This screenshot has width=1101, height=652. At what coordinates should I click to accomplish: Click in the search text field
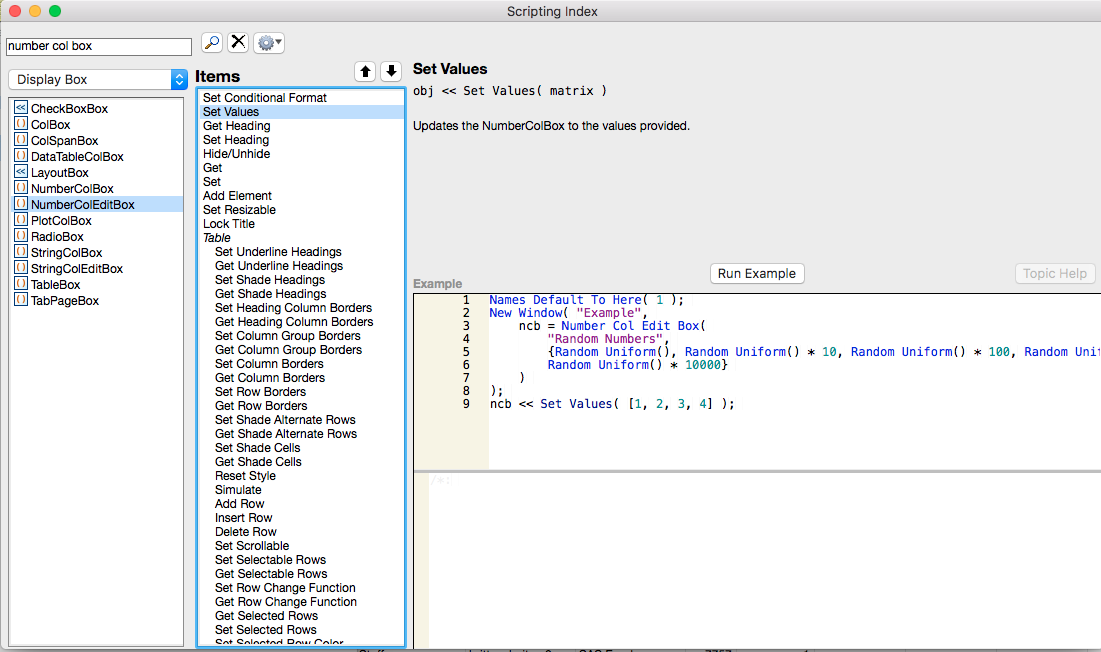click(x=98, y=46)
